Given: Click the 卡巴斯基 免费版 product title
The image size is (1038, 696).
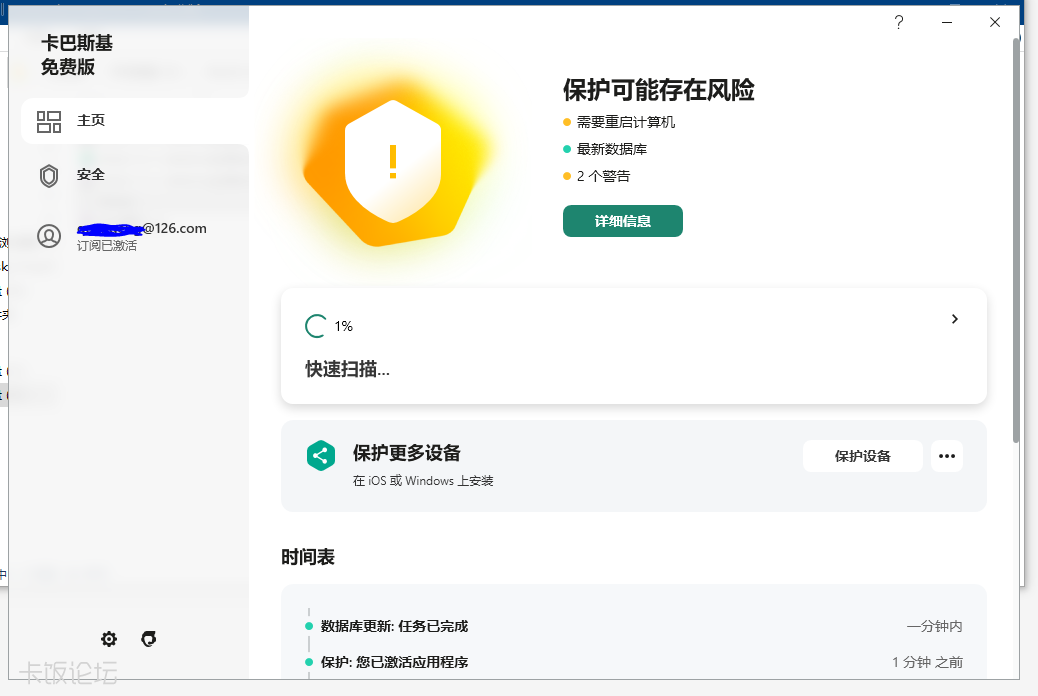Looking at the screenshot, I should tap(77, 55).
